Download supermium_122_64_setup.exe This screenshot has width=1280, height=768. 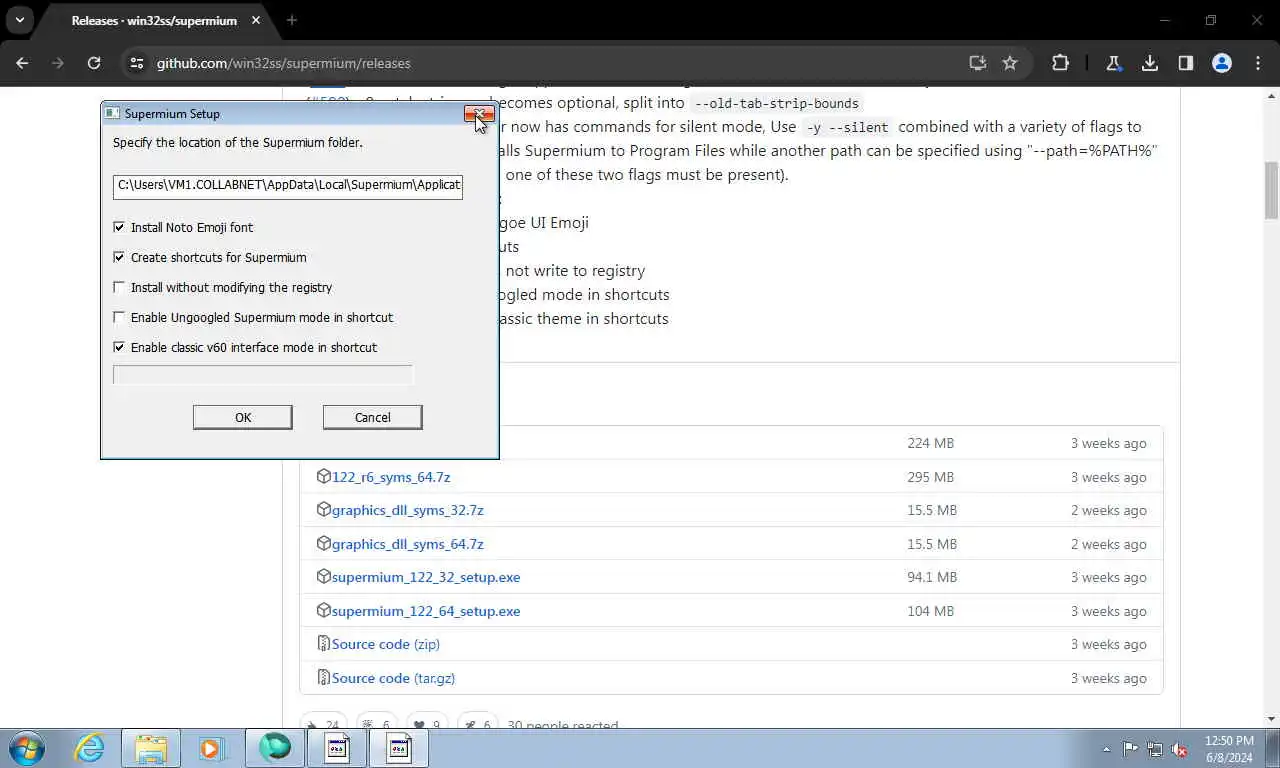[x=426, y=611]
